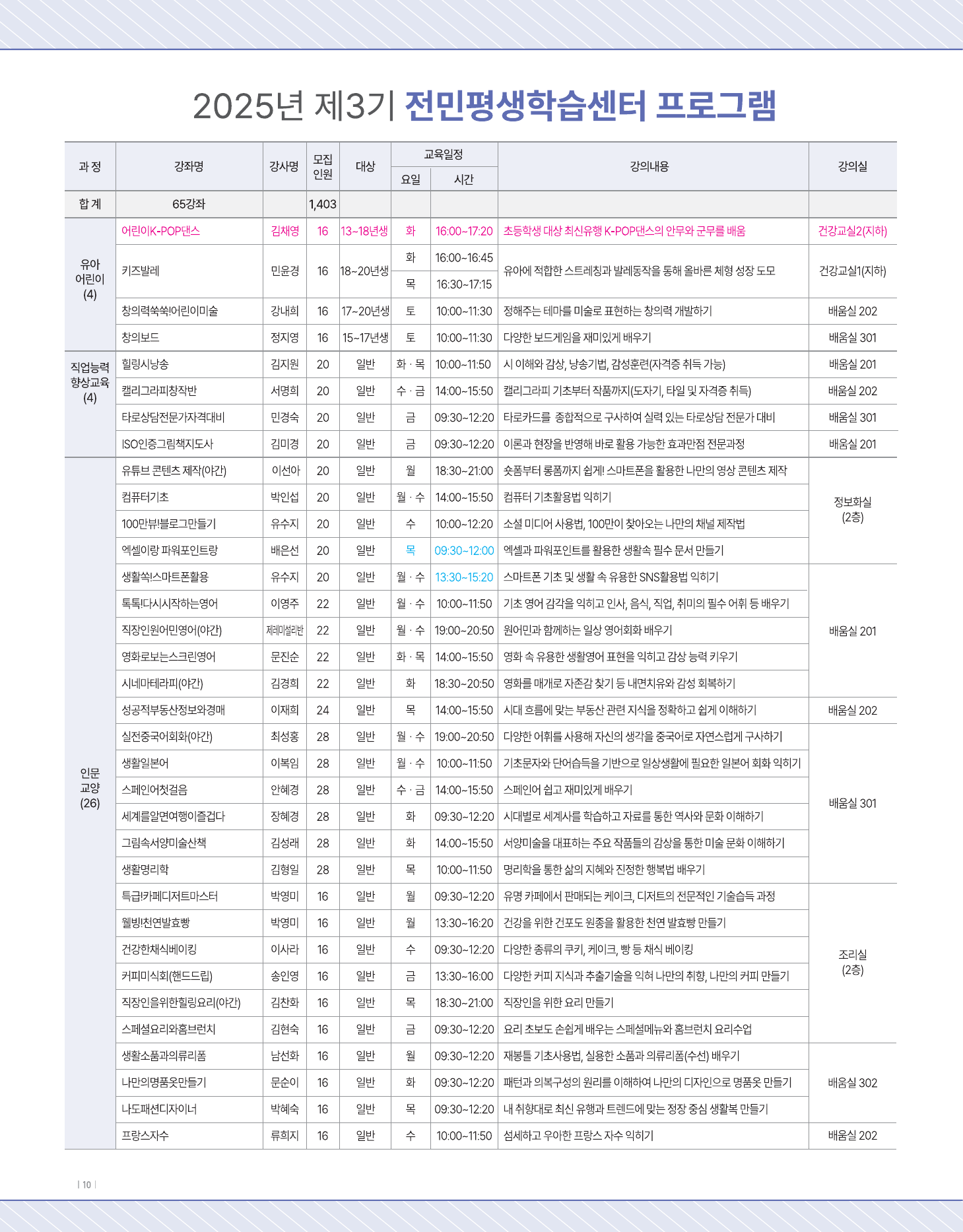Click instructor name 김채영
This screenshot has height=1232, width=963.
[284, 231]
